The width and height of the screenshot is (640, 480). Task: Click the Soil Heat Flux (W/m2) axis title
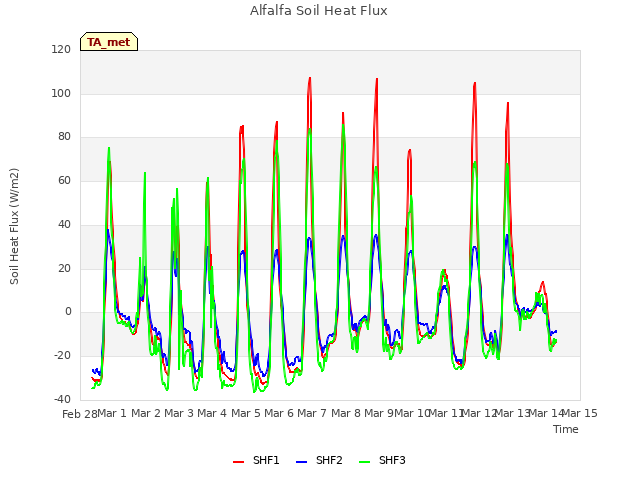[x=14, y=226]
